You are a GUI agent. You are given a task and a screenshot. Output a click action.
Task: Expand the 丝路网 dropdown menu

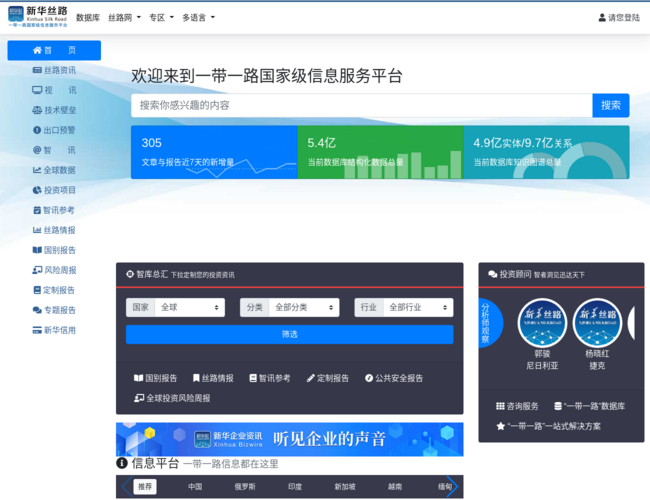124,17
